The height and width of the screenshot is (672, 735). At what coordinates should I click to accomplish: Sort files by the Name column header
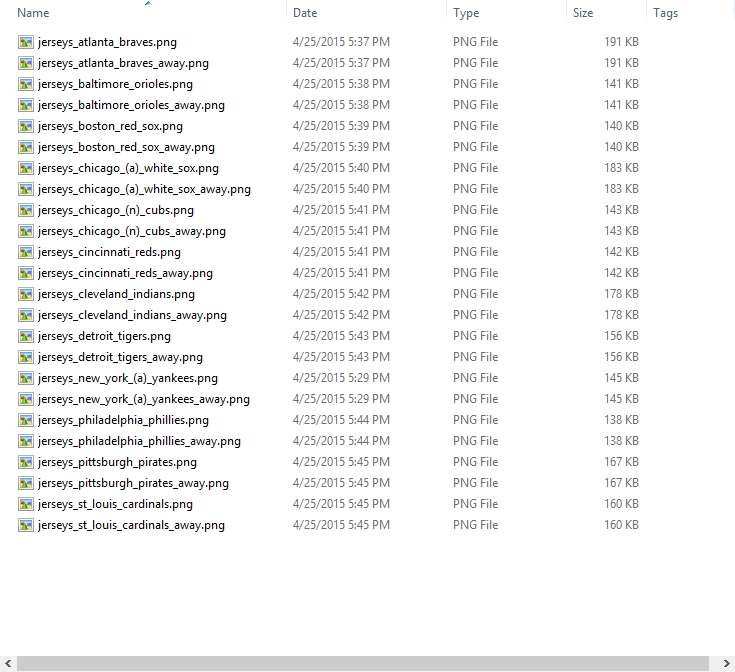click(x=33, y=13)
